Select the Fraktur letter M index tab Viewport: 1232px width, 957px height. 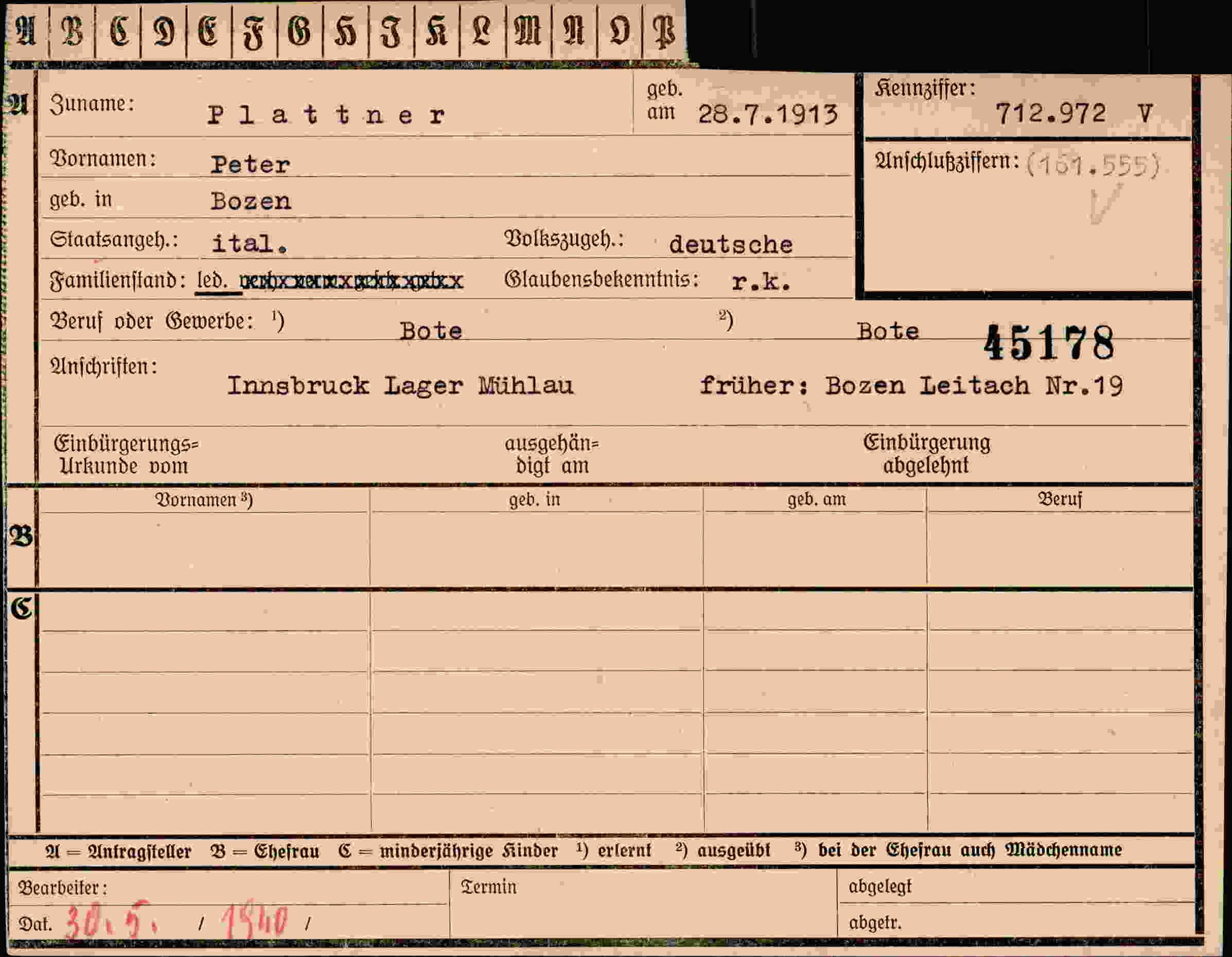tap(529, 30)
